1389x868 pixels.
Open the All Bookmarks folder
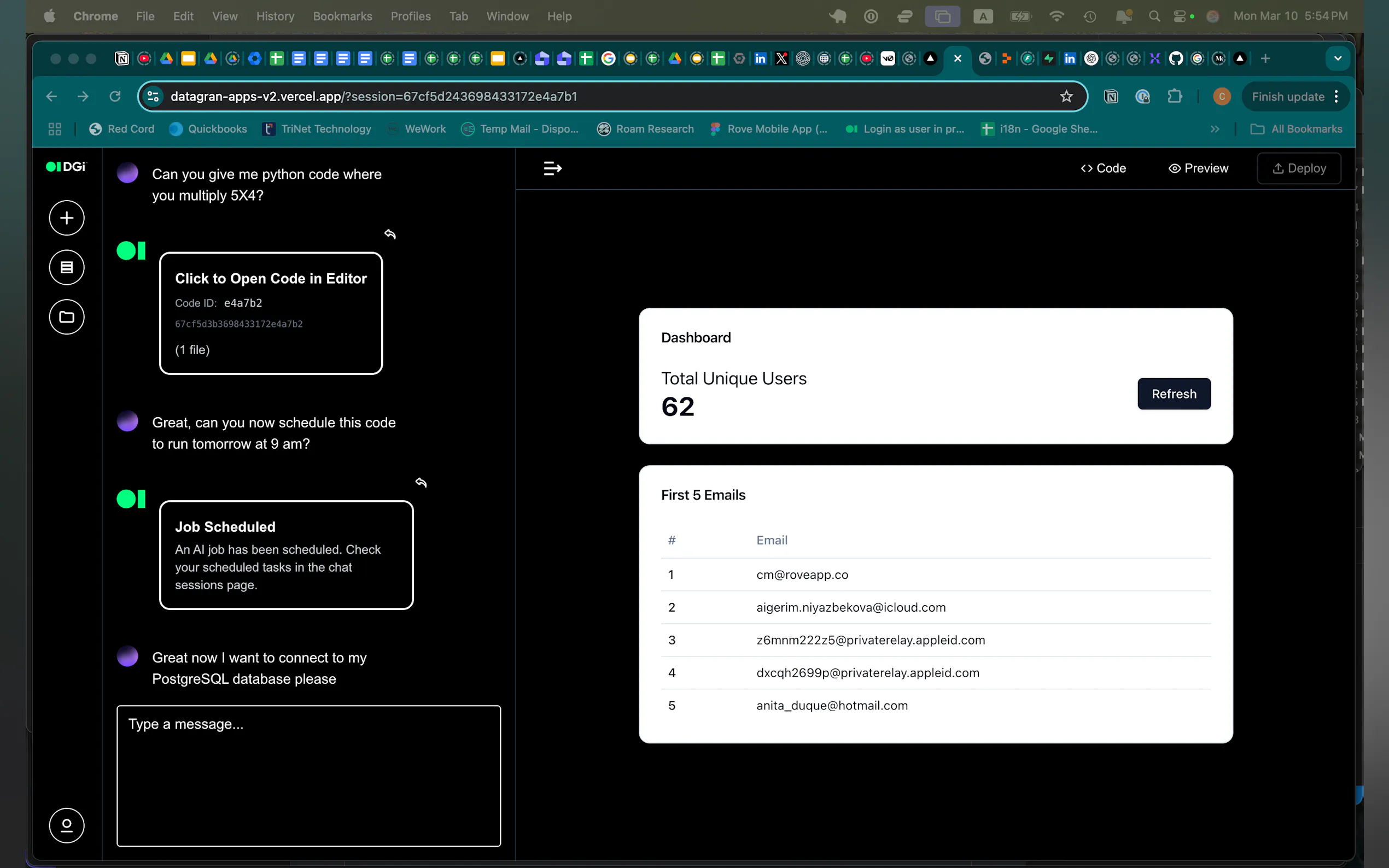point(1296,129)
